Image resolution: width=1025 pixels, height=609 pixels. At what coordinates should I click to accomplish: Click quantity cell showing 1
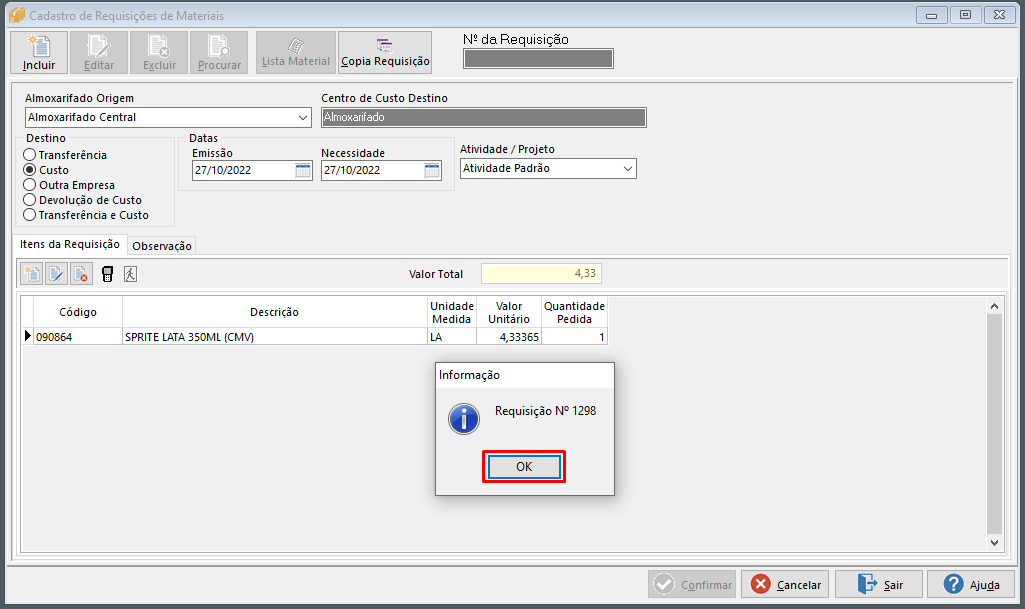tap(575, 337)
